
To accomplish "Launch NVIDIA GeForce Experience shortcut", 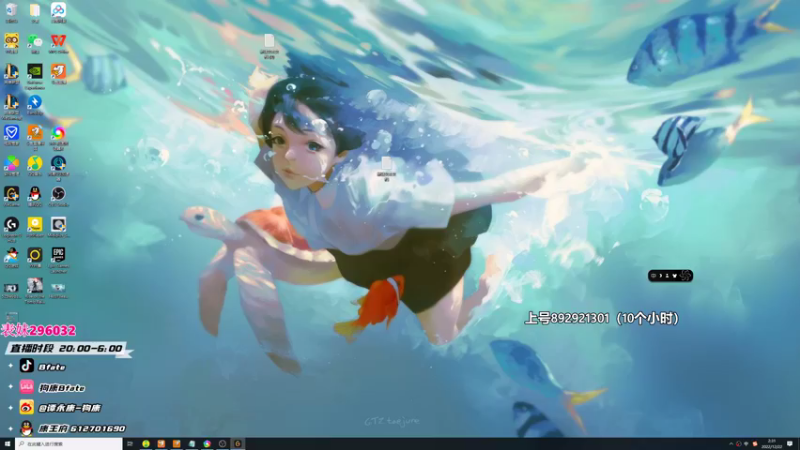I will tap(35, 71).
